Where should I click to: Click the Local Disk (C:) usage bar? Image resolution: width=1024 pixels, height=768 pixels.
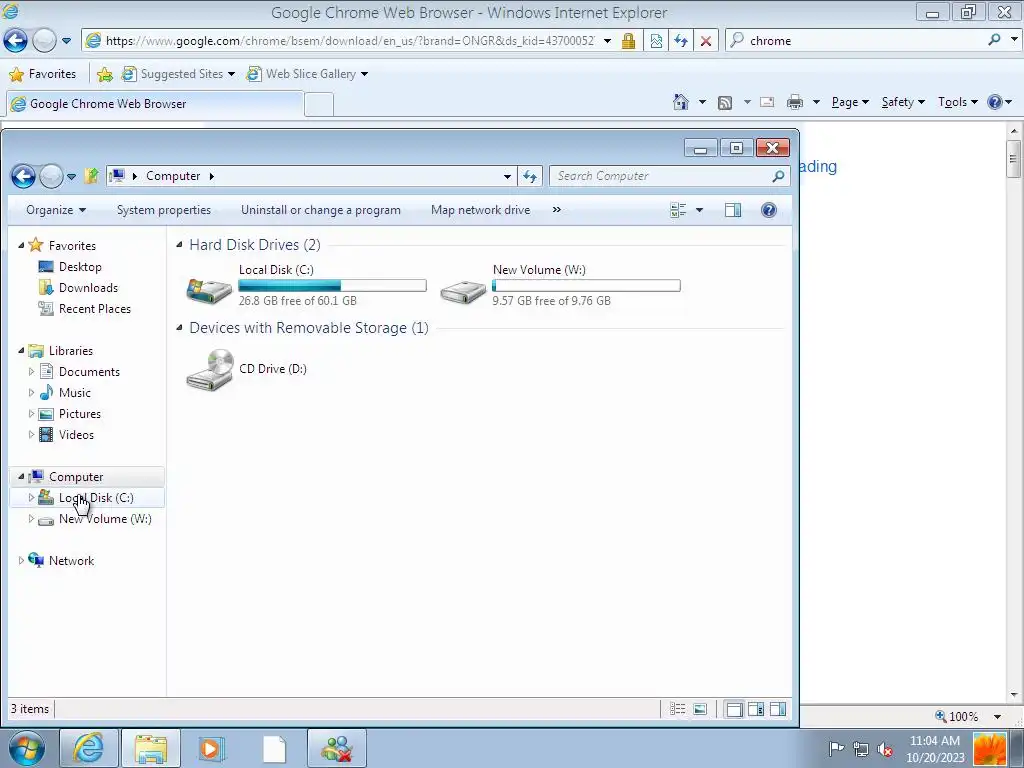point(332,285)
